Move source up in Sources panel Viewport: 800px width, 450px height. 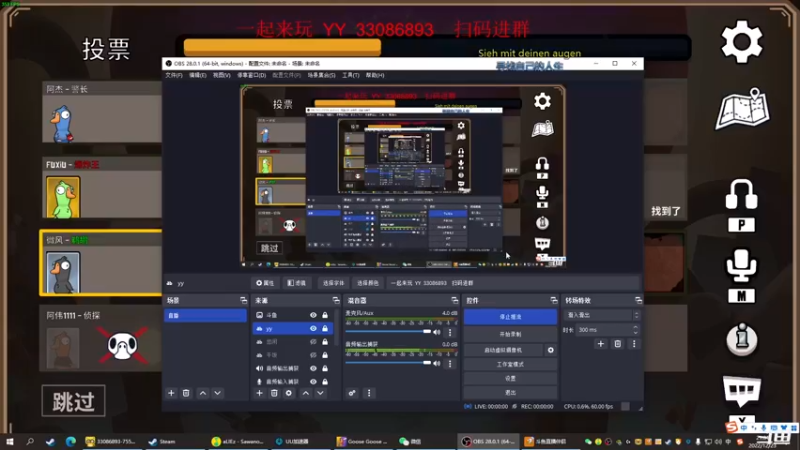coord(306,393)
